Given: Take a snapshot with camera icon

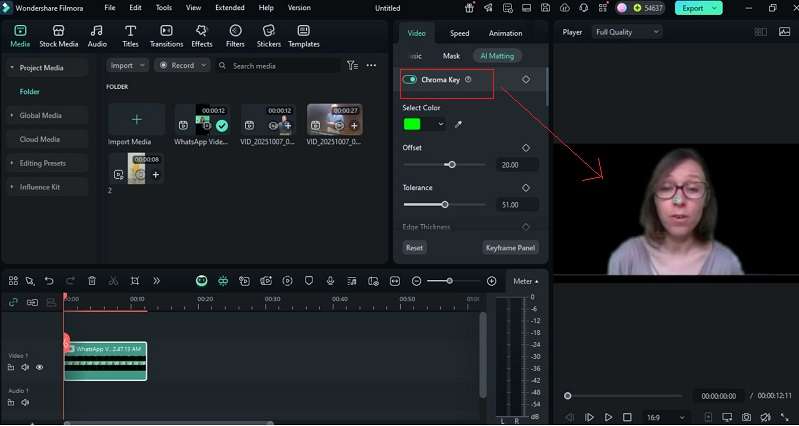Looking at the screenshot, I should click(x=747, y=417).
